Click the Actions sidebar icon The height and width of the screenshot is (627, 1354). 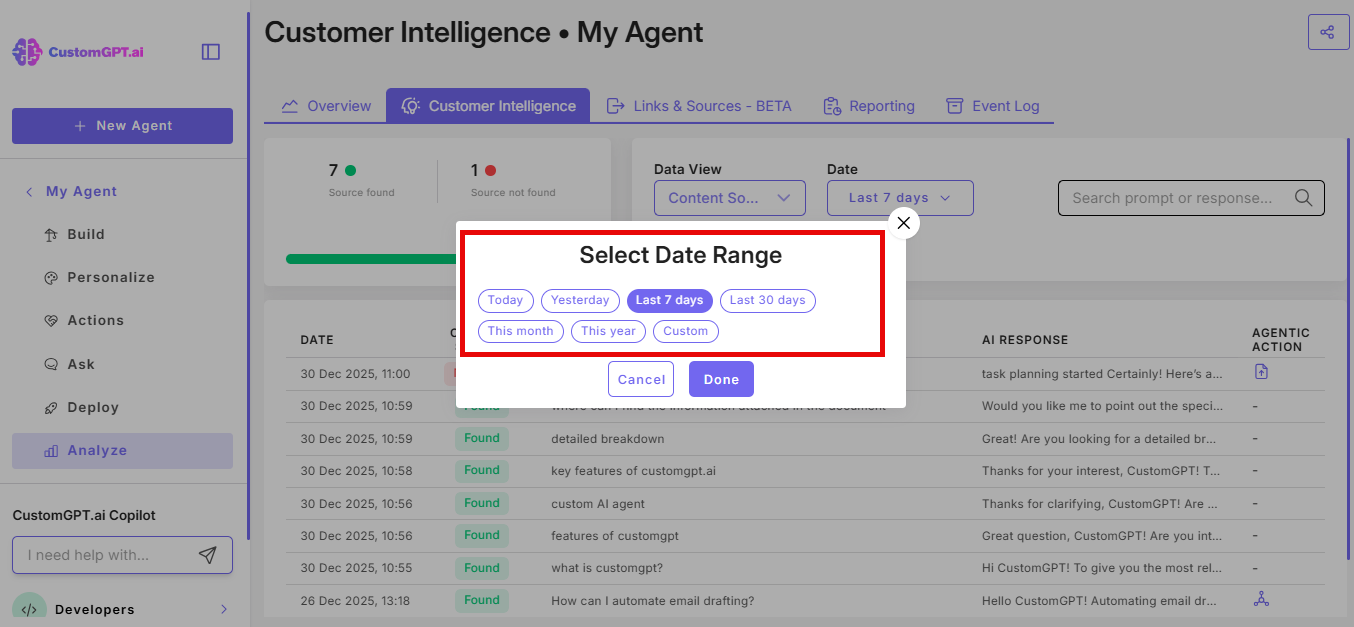pyautogui.click(x=52, y=321)
